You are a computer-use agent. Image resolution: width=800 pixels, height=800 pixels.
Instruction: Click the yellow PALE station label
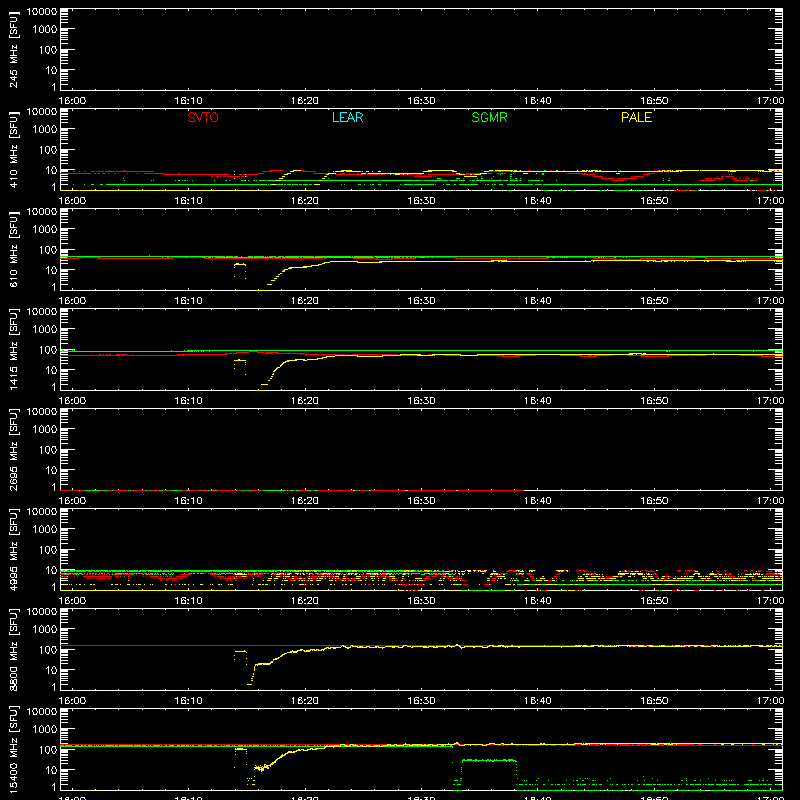click(x=636, y=117)
